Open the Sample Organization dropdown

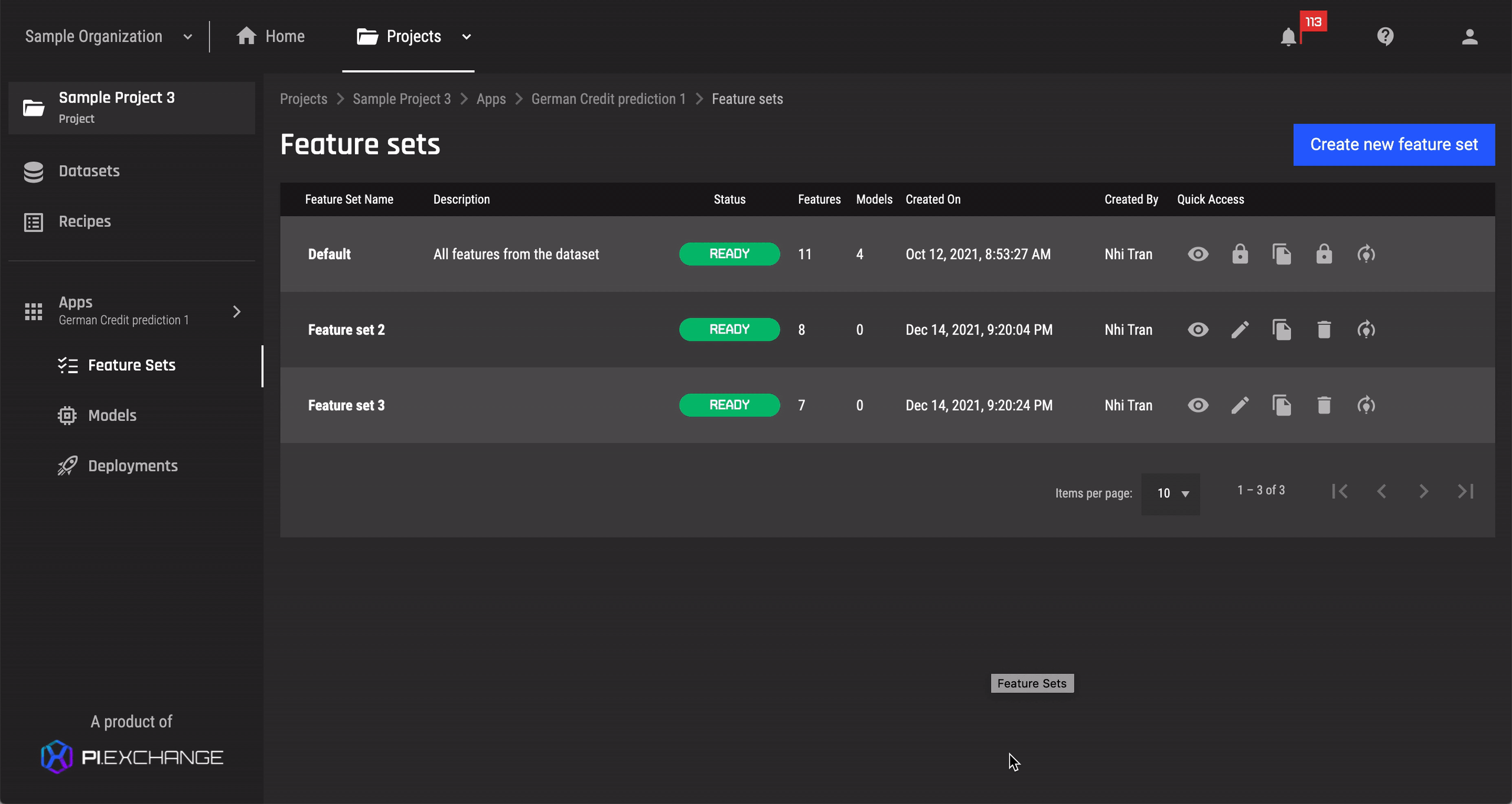click(109, 37)
